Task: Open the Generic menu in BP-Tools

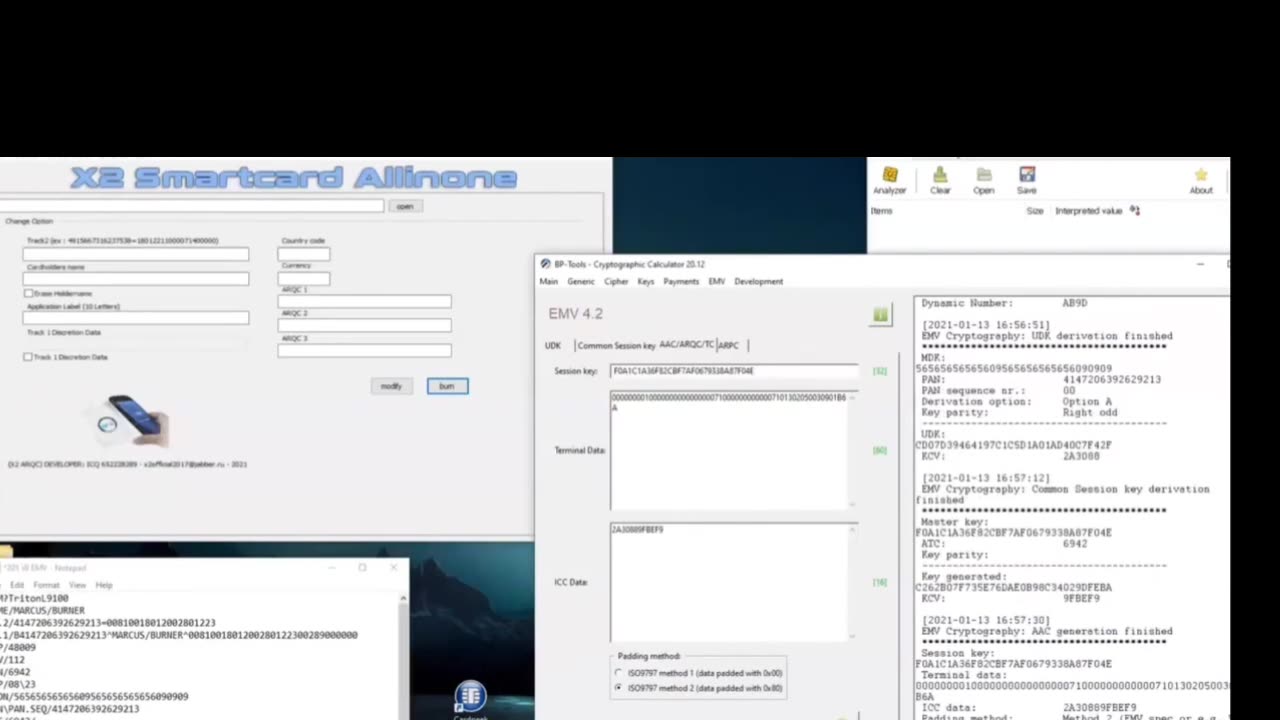Action: (x=581, y=281)
